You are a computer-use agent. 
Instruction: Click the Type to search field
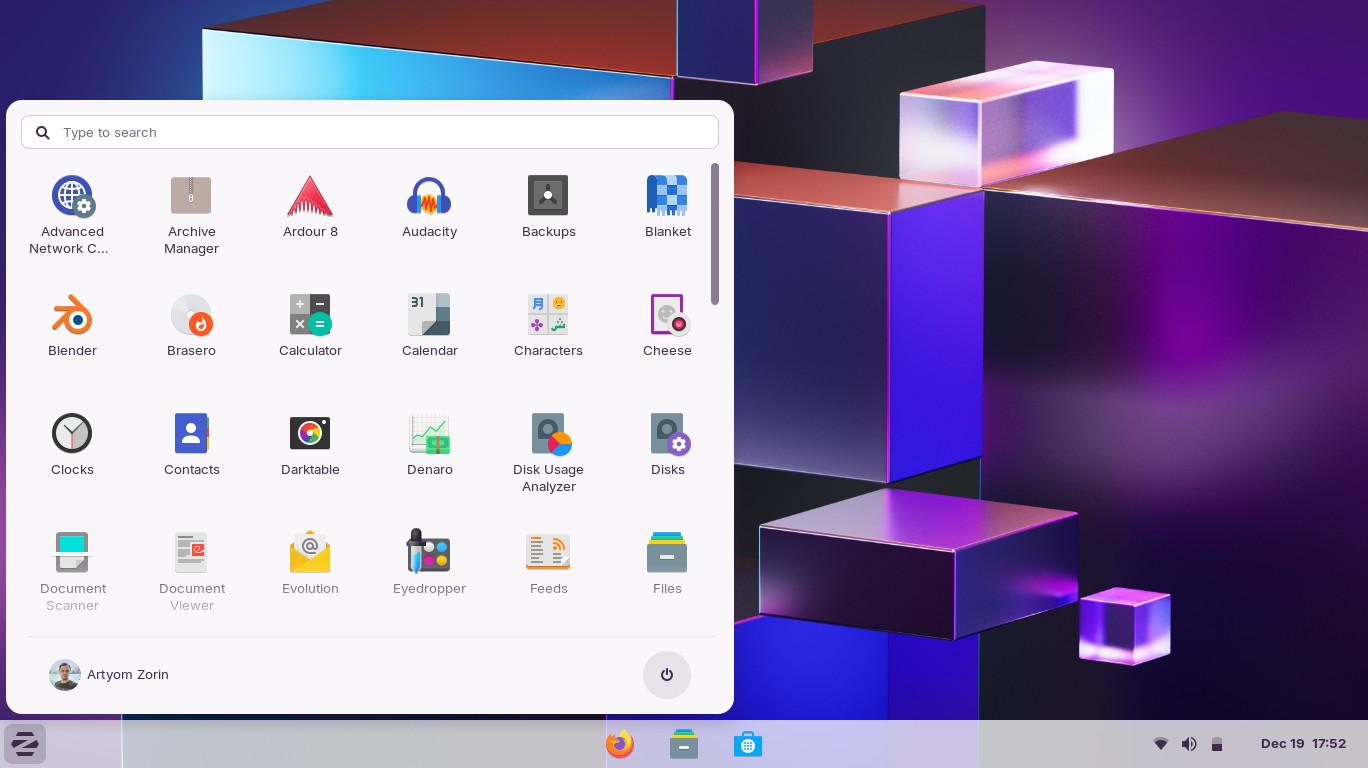pos(370,132)
